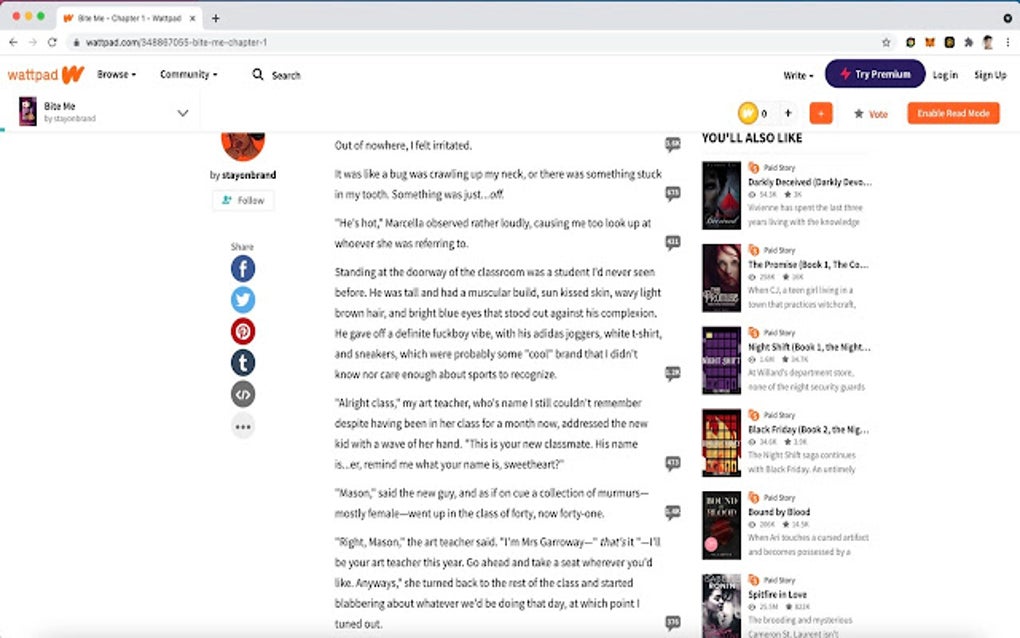The height and width of the screenshot is (638, 1020).
Task: Reload the page
Action: (x=52, y=42)
